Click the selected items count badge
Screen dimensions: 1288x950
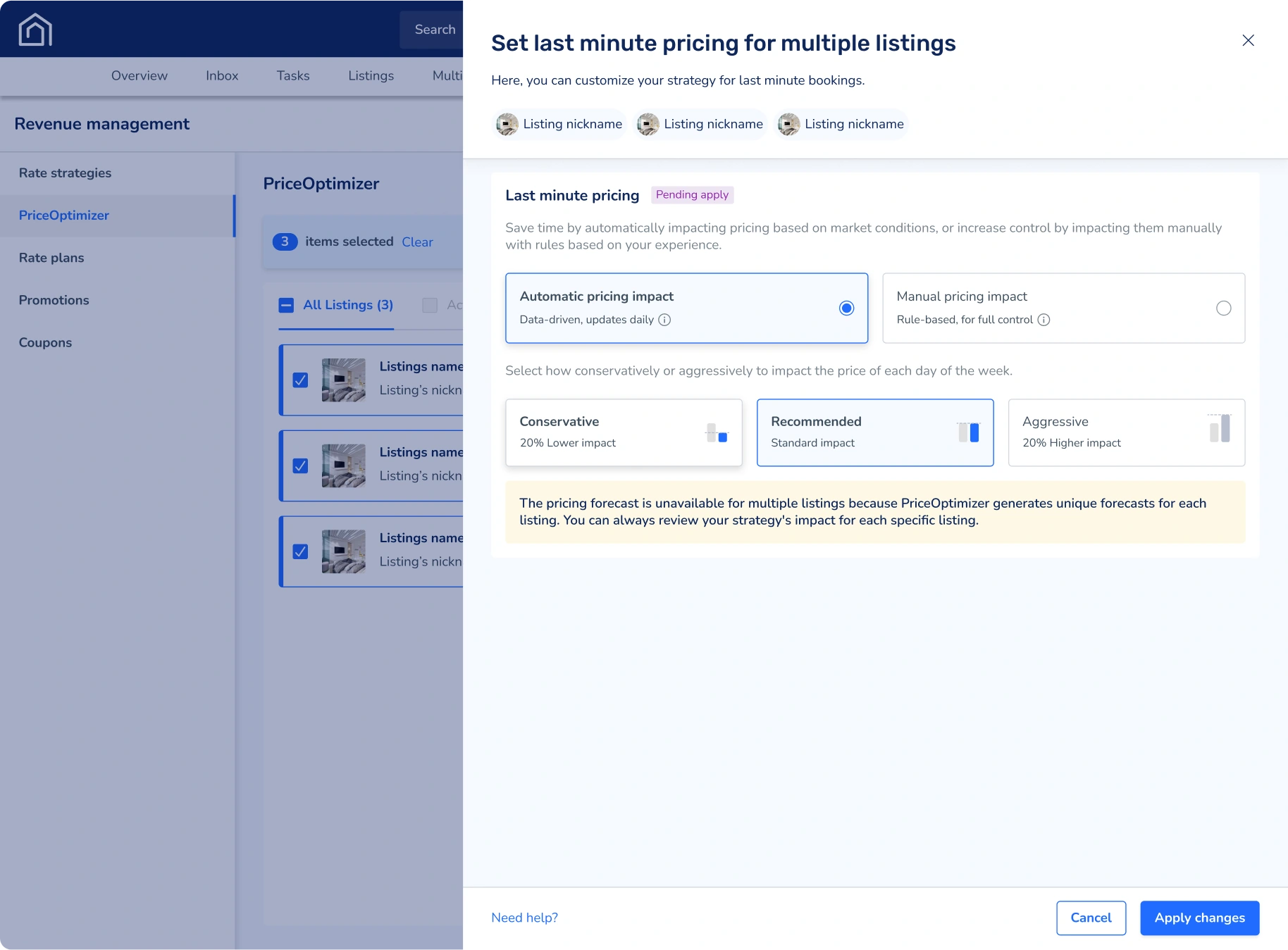[285, 242]
